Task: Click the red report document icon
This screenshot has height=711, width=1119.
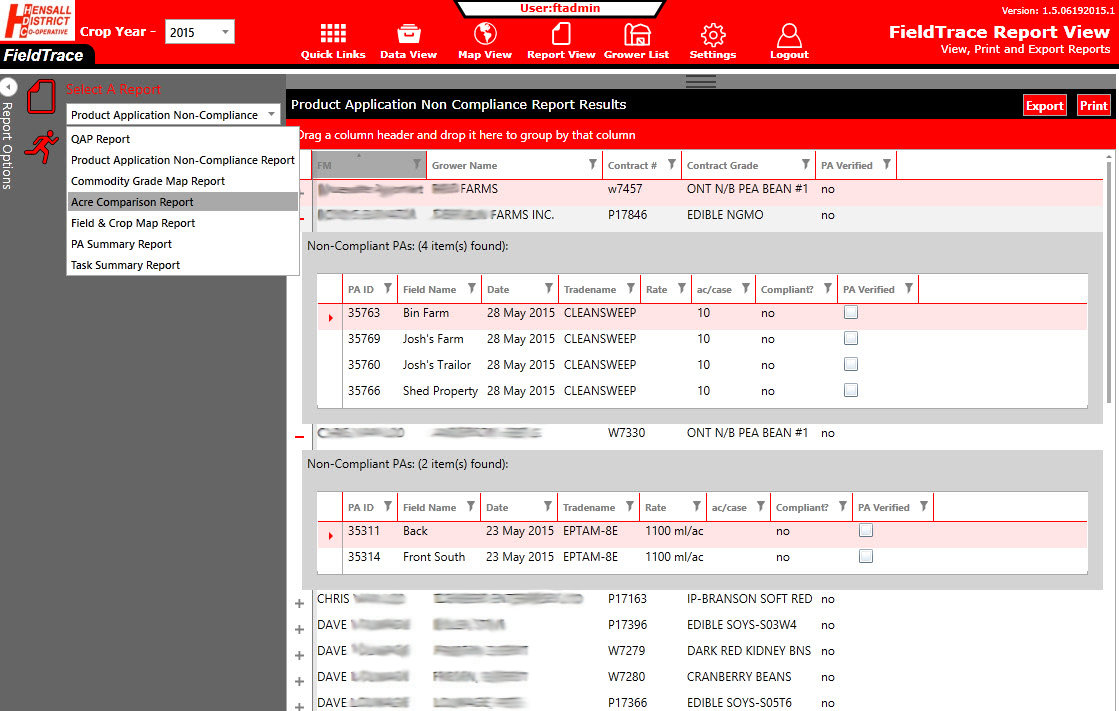Action: 41,96
